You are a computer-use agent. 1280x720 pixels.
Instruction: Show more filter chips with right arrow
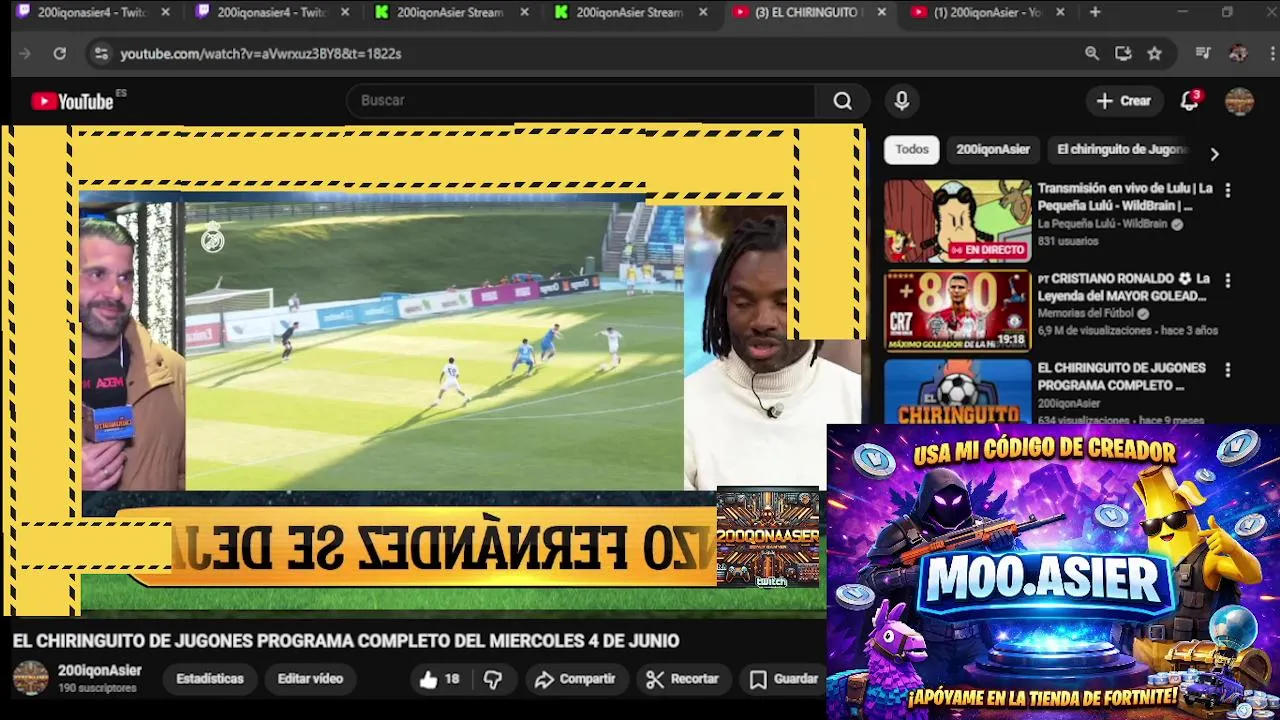pos(1214,154)
